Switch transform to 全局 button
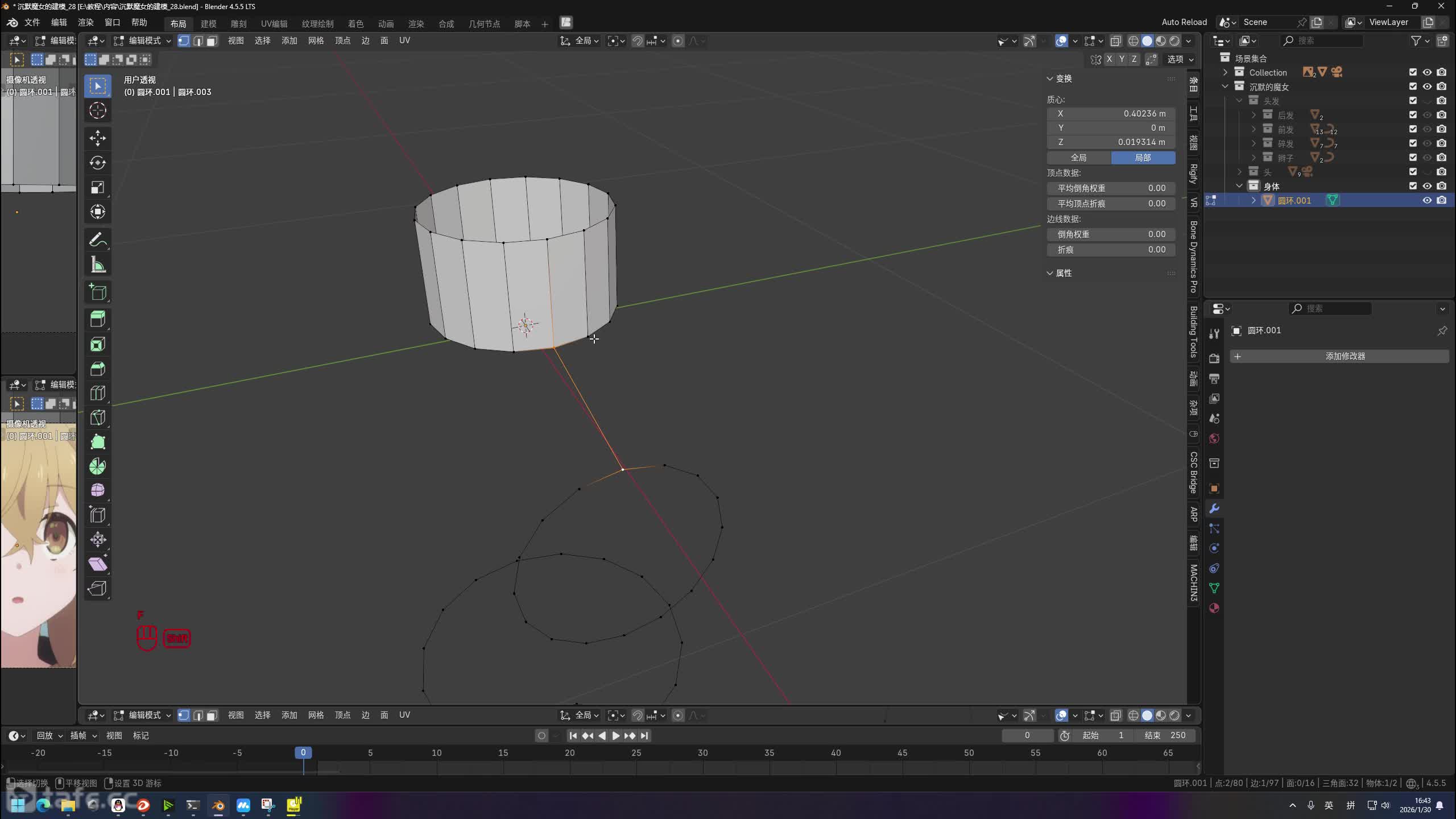 pos(1078,158)
